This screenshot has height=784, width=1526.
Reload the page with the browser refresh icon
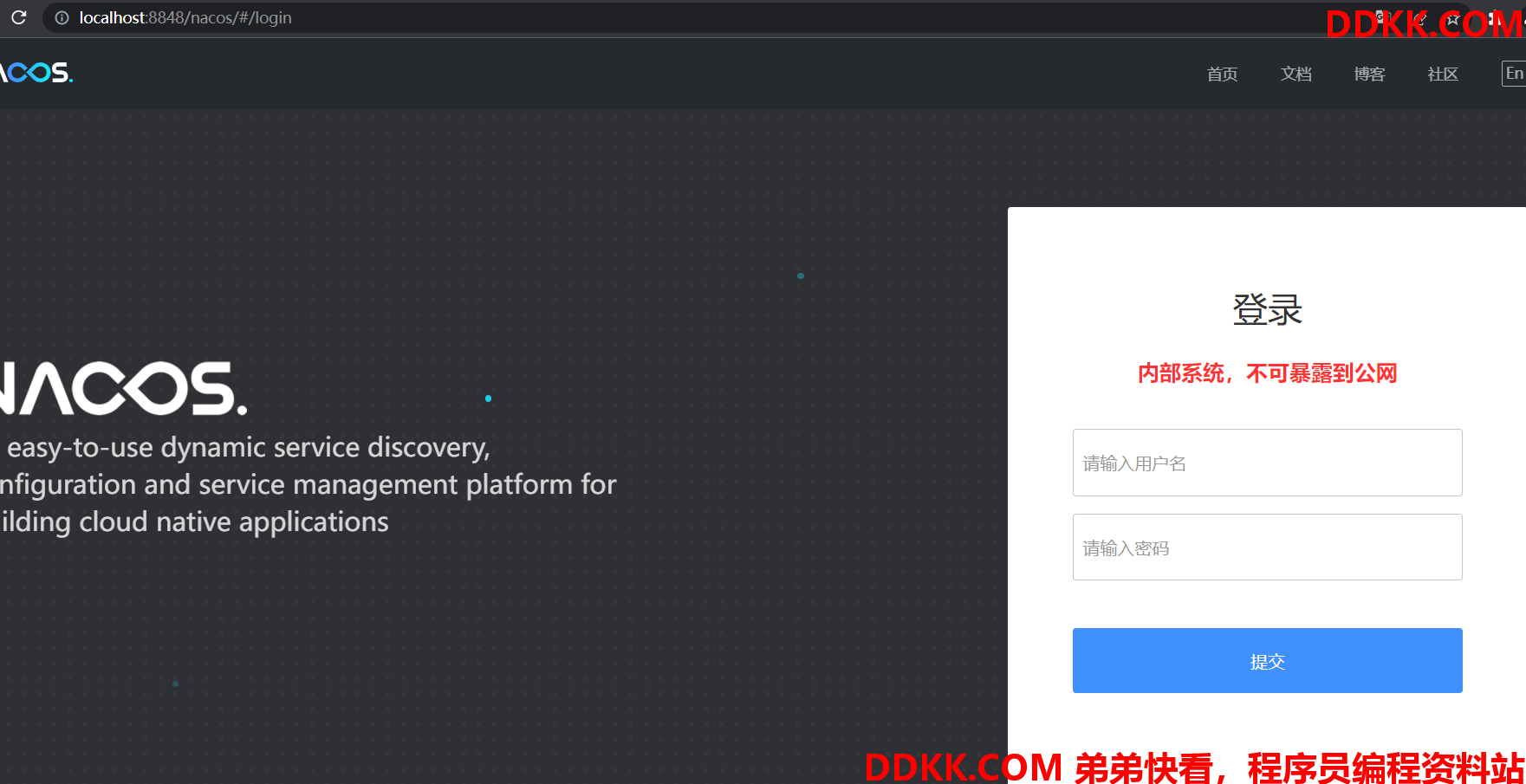[x=19, y=17]
